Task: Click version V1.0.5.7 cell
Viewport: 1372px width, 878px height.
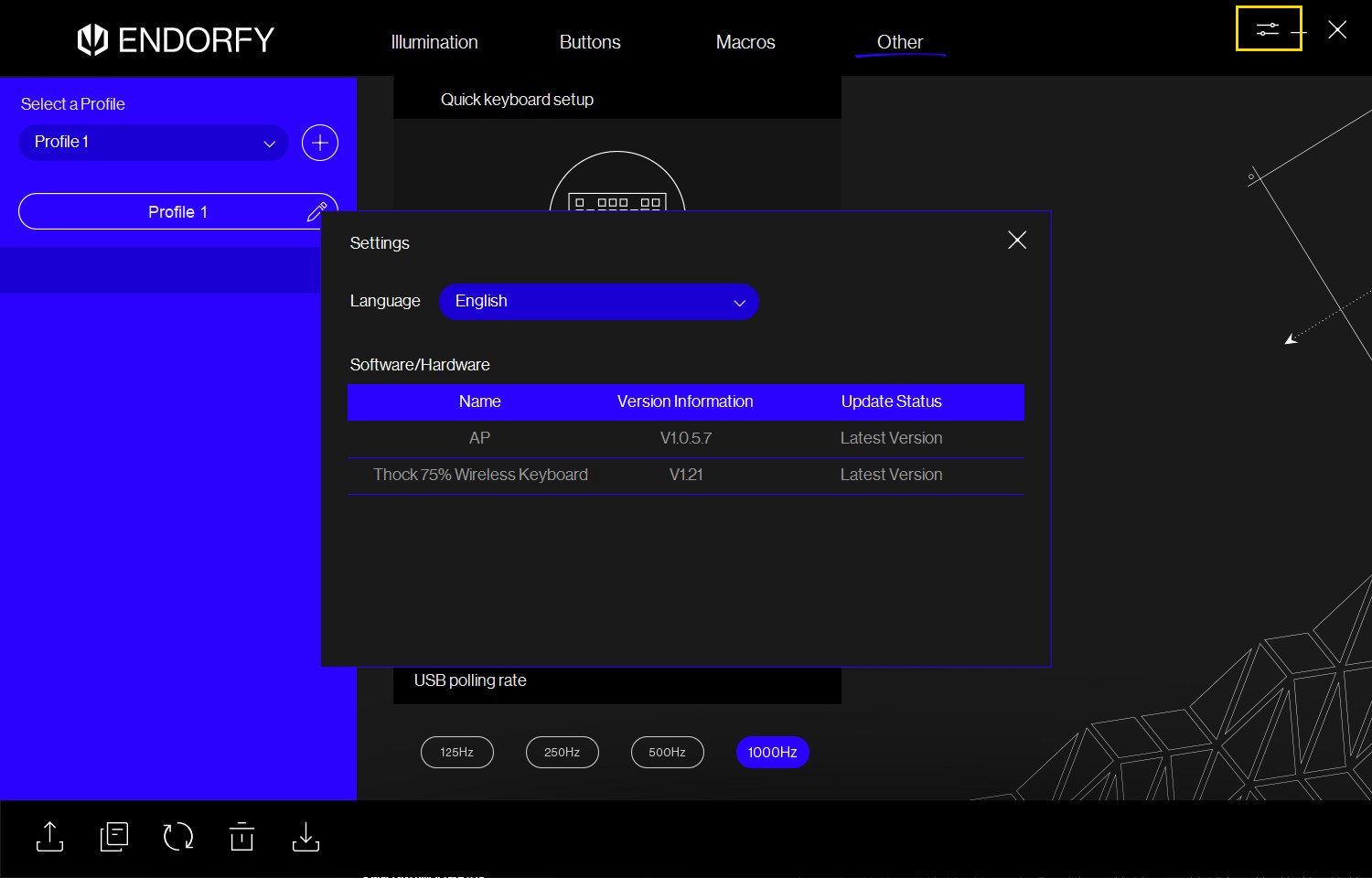Action: click(x=686, y=438)
